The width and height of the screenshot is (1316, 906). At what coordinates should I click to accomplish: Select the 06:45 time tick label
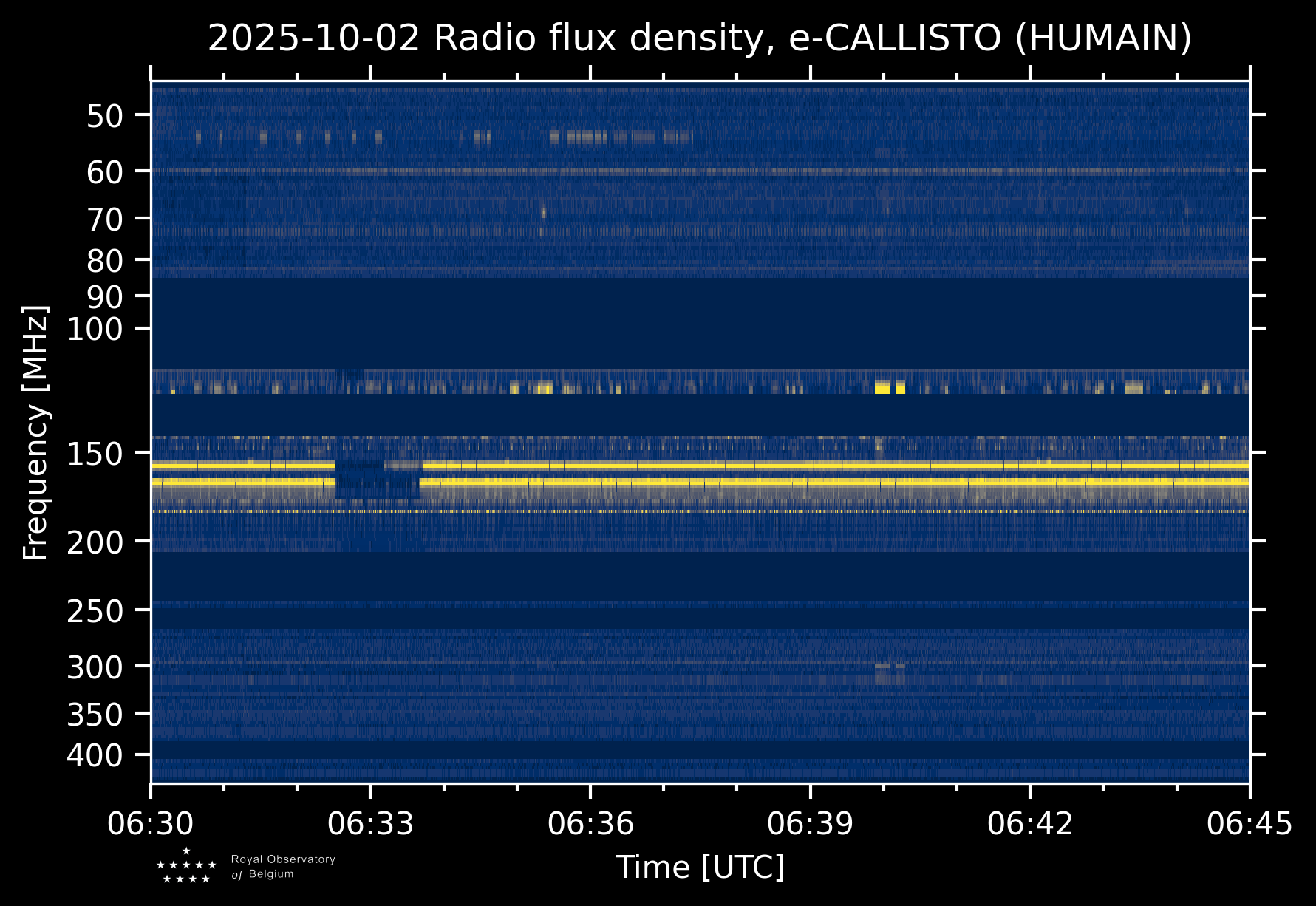[1249, 823]
